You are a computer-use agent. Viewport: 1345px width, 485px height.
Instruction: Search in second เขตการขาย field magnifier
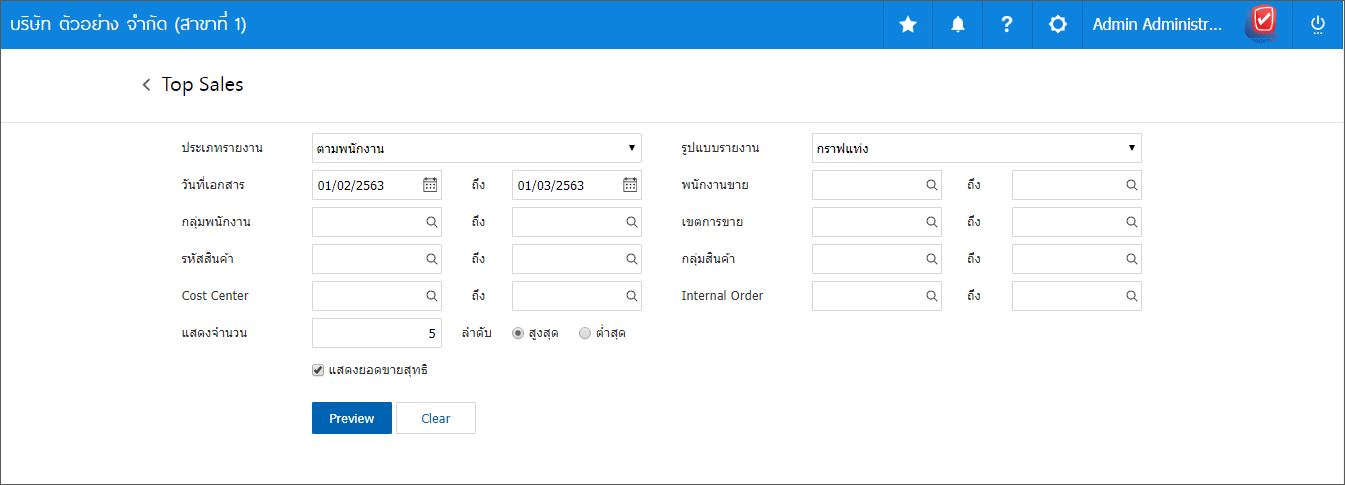click(x=1131, y=222)
